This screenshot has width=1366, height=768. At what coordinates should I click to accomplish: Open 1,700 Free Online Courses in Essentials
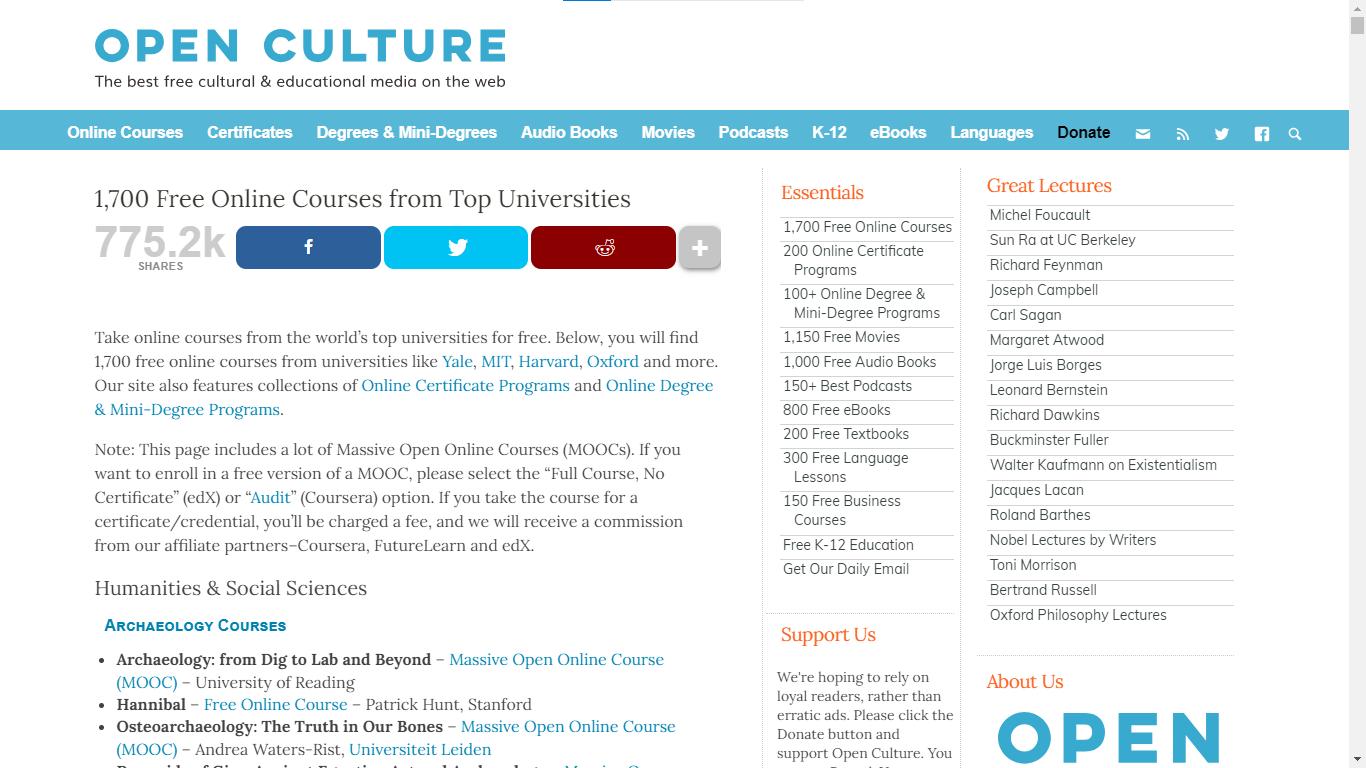click(867, 227)
